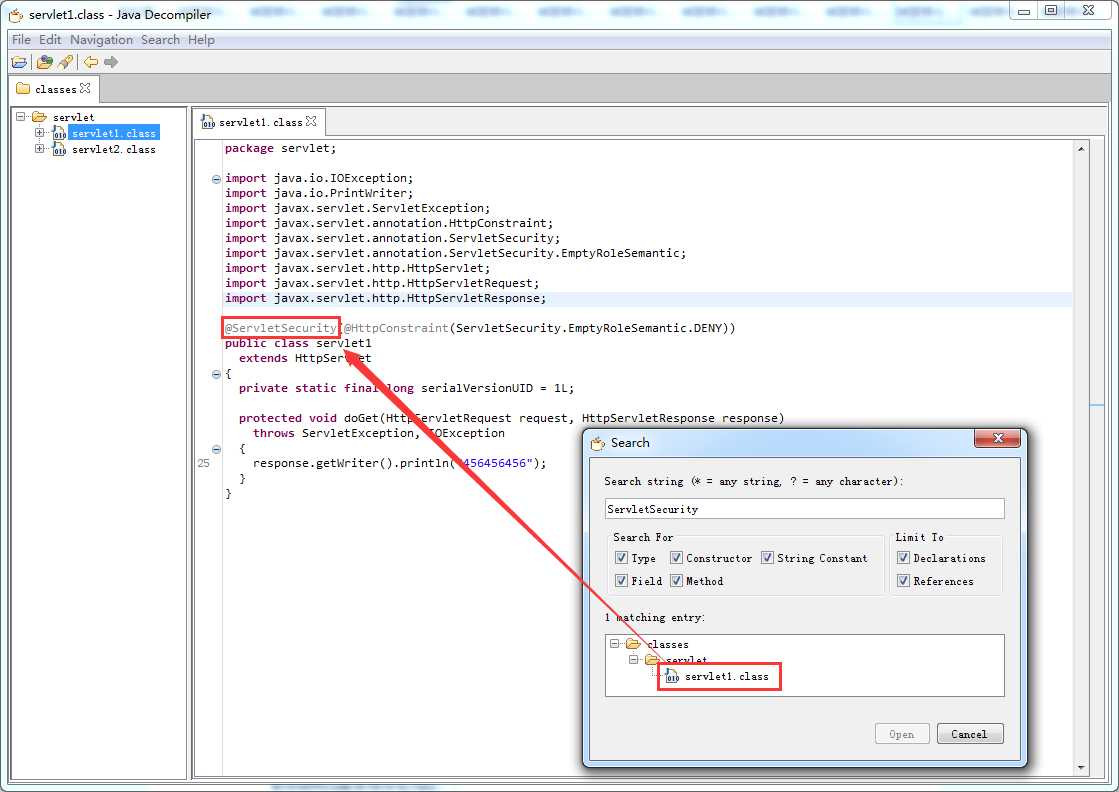Open the File menu

pos(21,40)
